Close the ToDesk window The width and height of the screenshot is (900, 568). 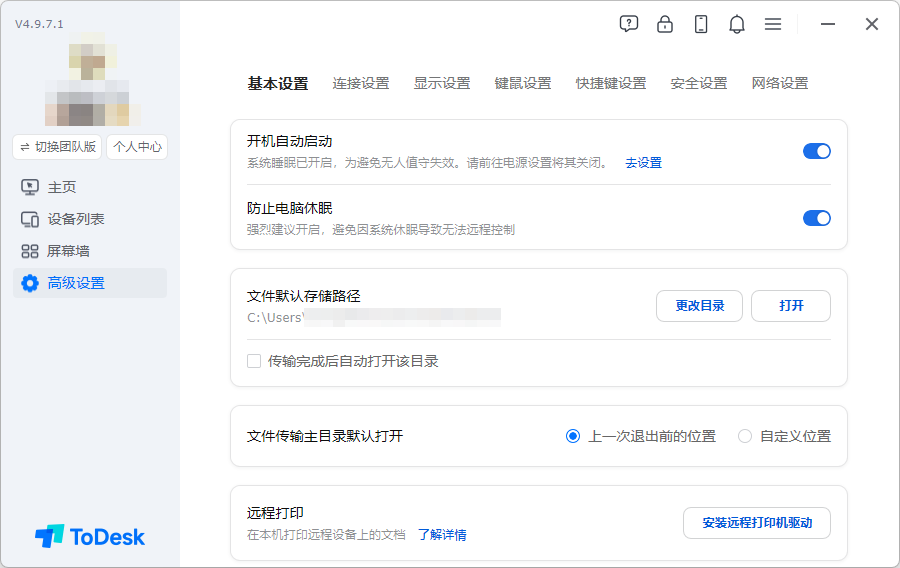(872, 24)
